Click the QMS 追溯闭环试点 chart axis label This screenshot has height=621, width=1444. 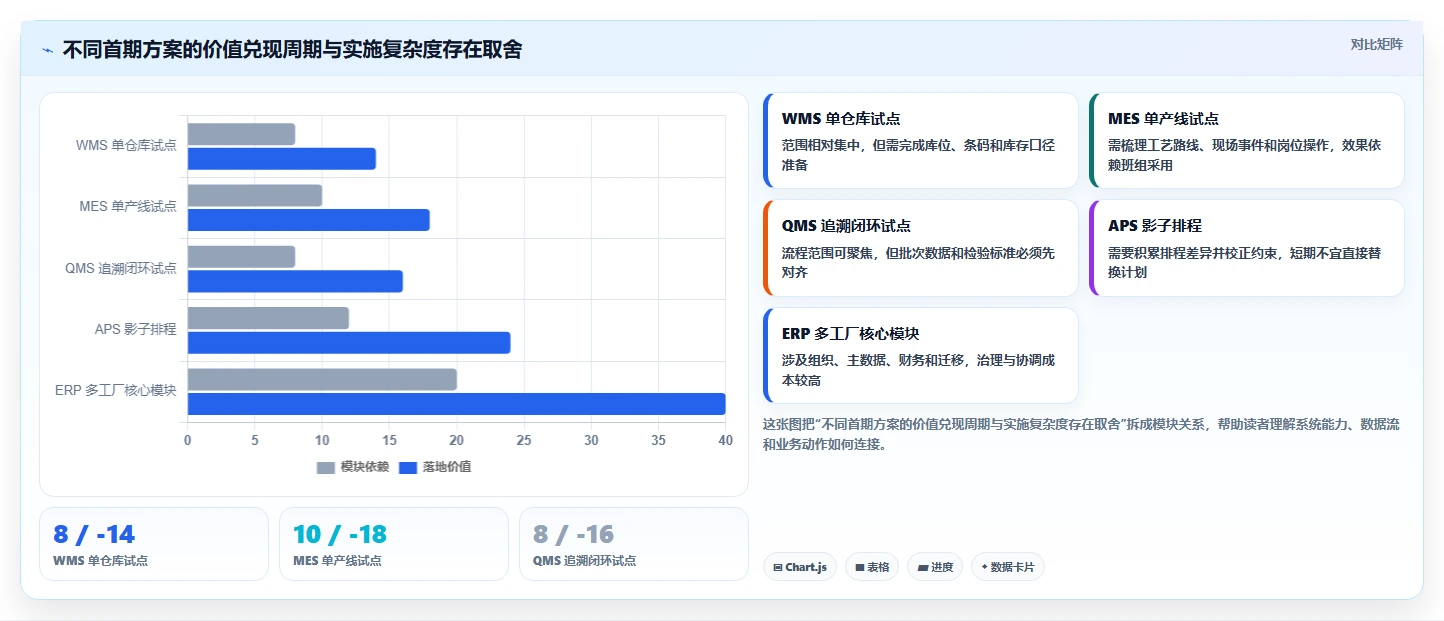point(121,268)
